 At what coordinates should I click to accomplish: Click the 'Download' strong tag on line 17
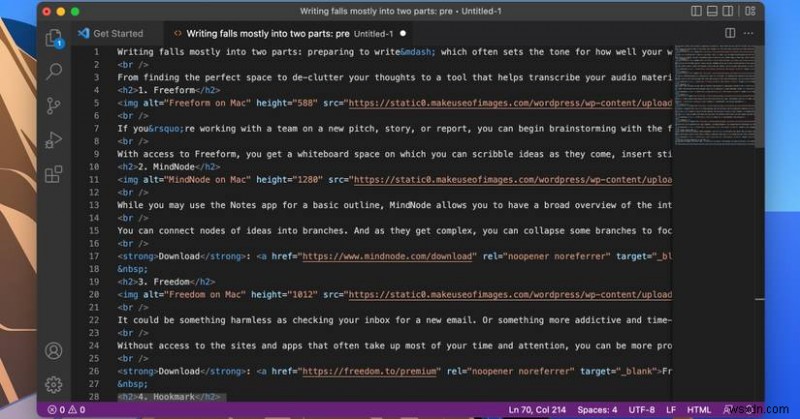point(179,256)
